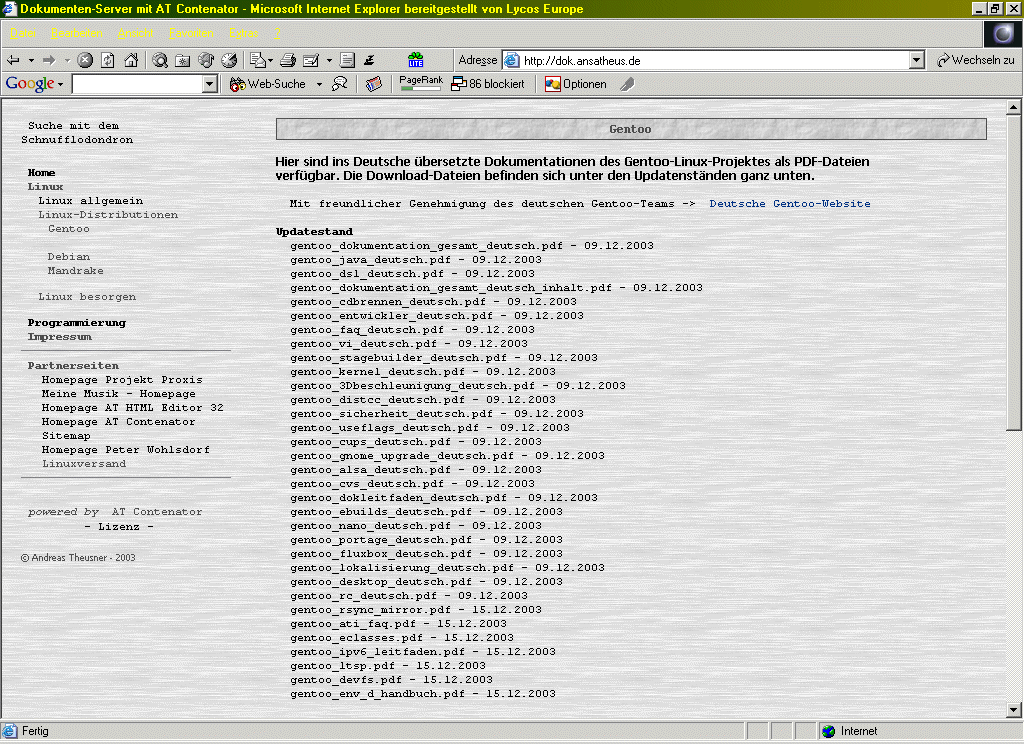The width and height of the screenshot is (1024, 744).
Task: Open the Mandrake sidebar link
Action: click(x=75, y=270)
